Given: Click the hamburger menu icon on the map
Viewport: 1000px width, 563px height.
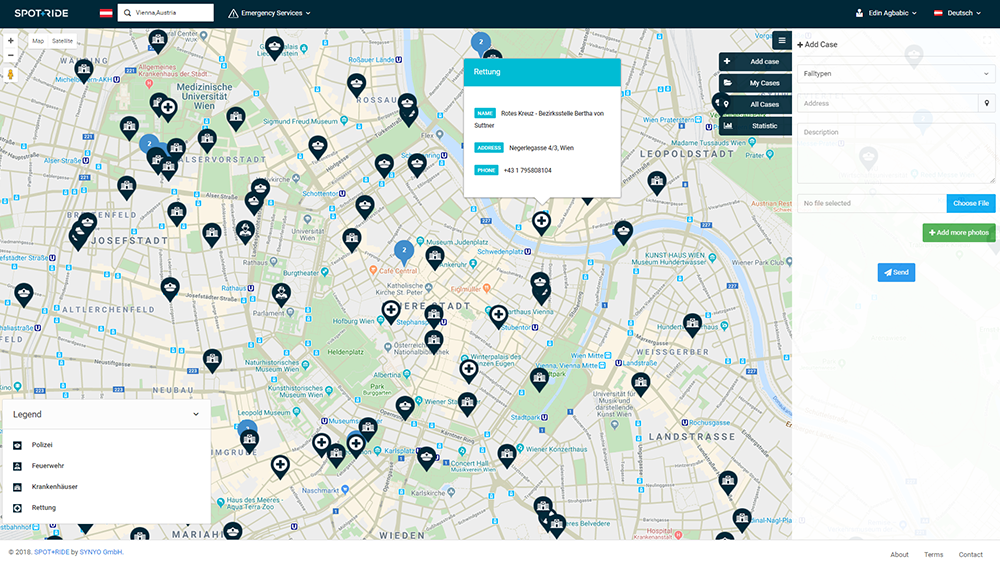Looking at the screenshot, I should coord(781,40).
